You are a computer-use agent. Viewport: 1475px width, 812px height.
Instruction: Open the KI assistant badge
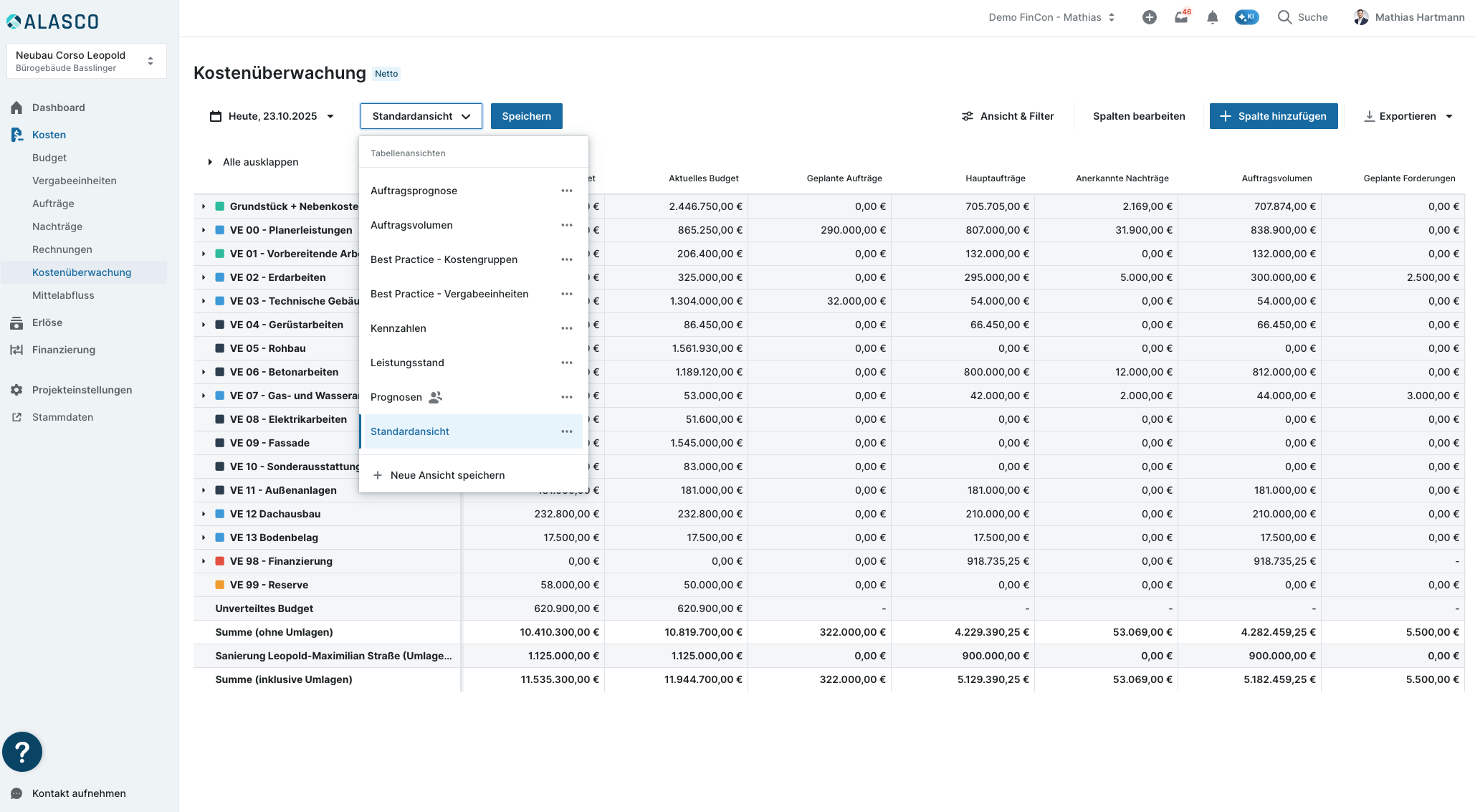pos(1246,17)
